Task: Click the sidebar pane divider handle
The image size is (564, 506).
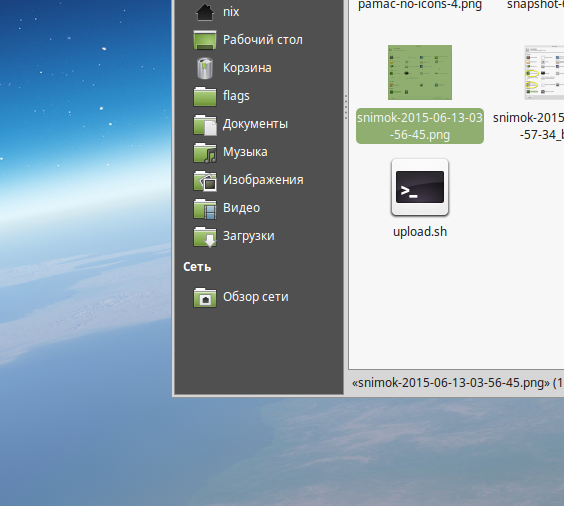Action: click(x=346, y=107)
